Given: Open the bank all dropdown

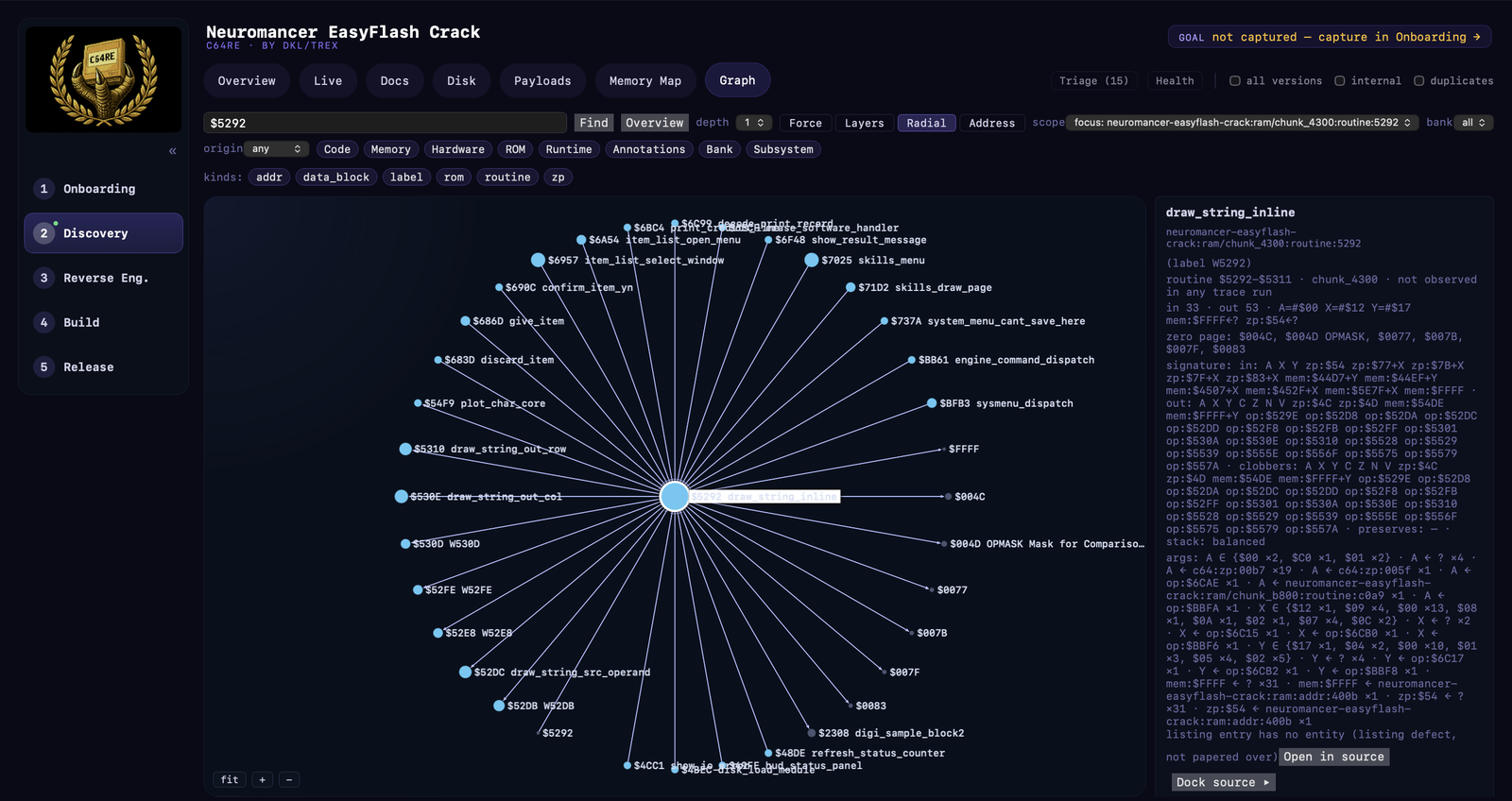Looking at the screenshot, I should pyautogui.click(x=1473, y=123).
